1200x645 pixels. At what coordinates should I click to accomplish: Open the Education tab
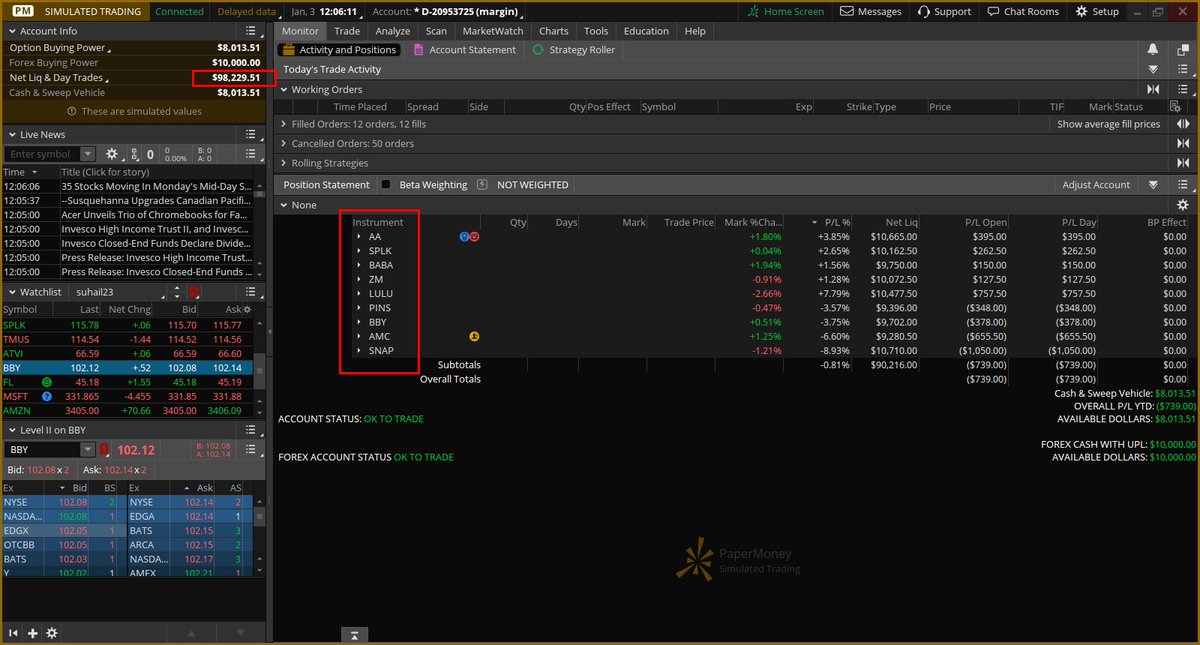pyautogui.click(x=646, y=31)
